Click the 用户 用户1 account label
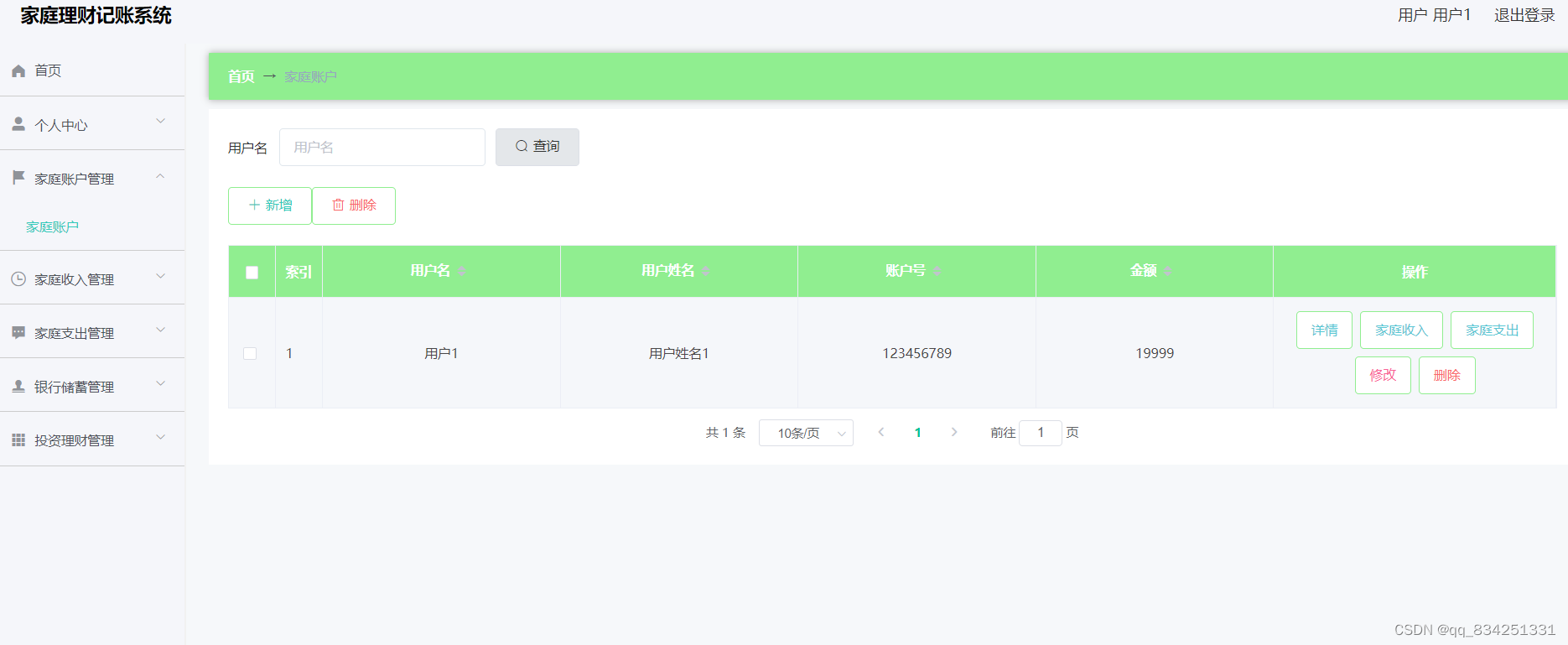This screenshot has height=645, width=1568. coord(1434,15)
